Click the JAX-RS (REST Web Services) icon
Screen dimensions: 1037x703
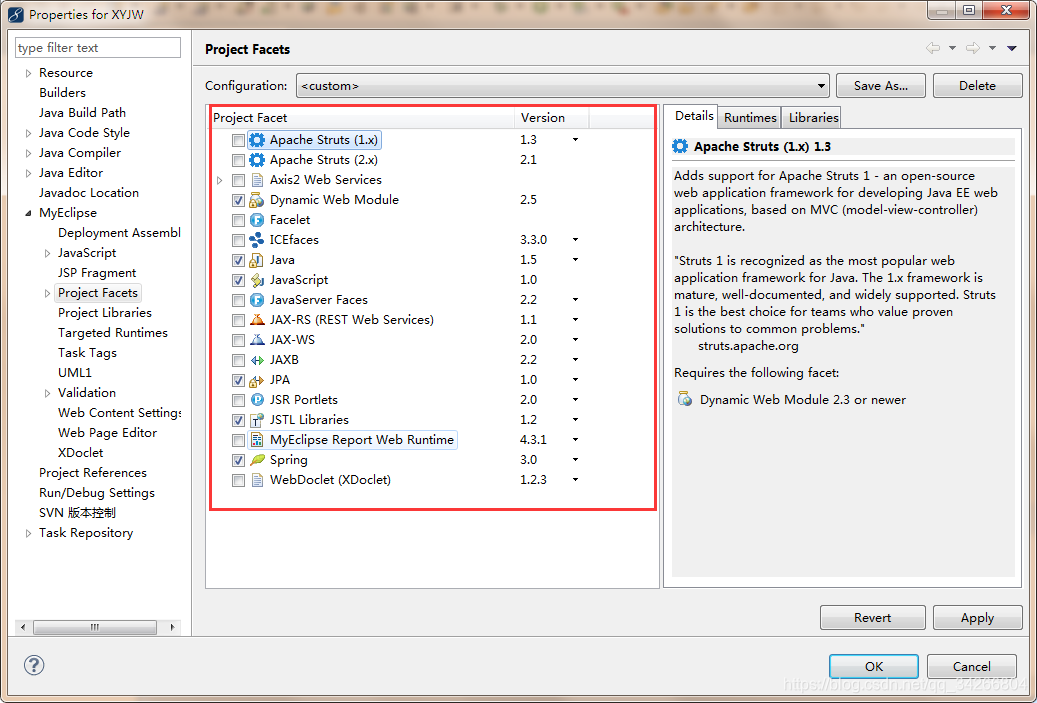click(x=257, y=320)
